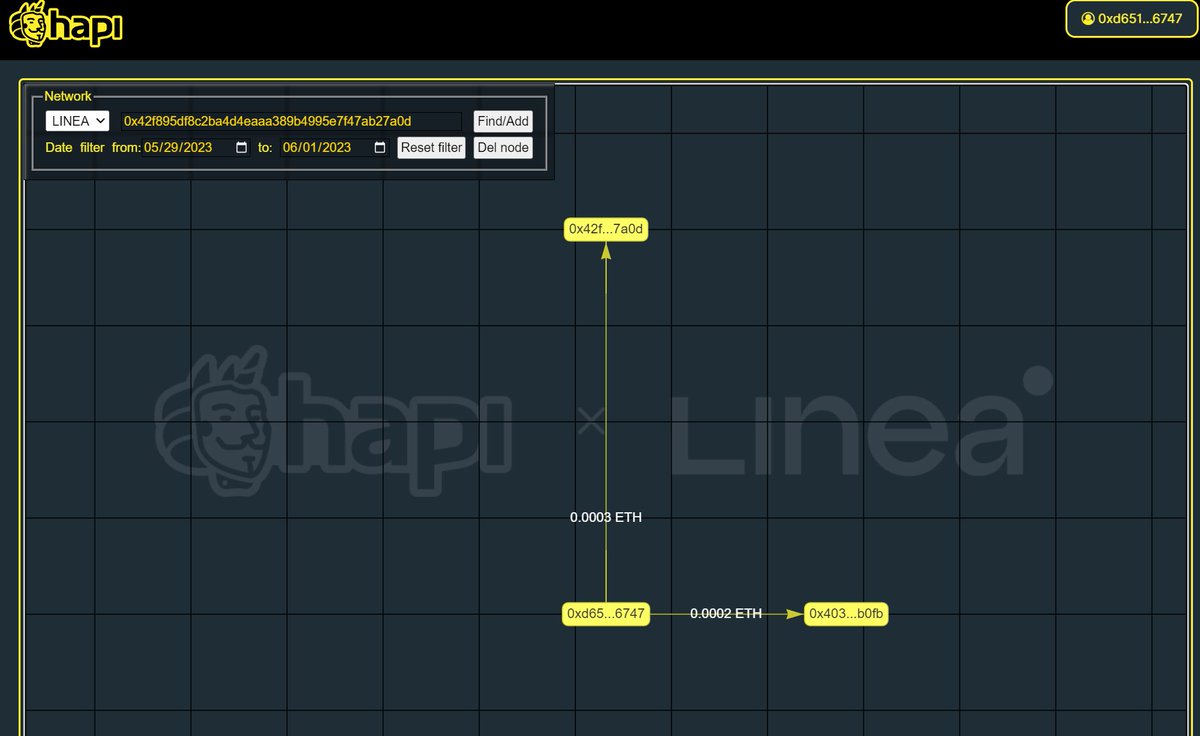The image size is (1200, 736).
Task: Click the user icon in wallet button
Action: point(1088,18)
